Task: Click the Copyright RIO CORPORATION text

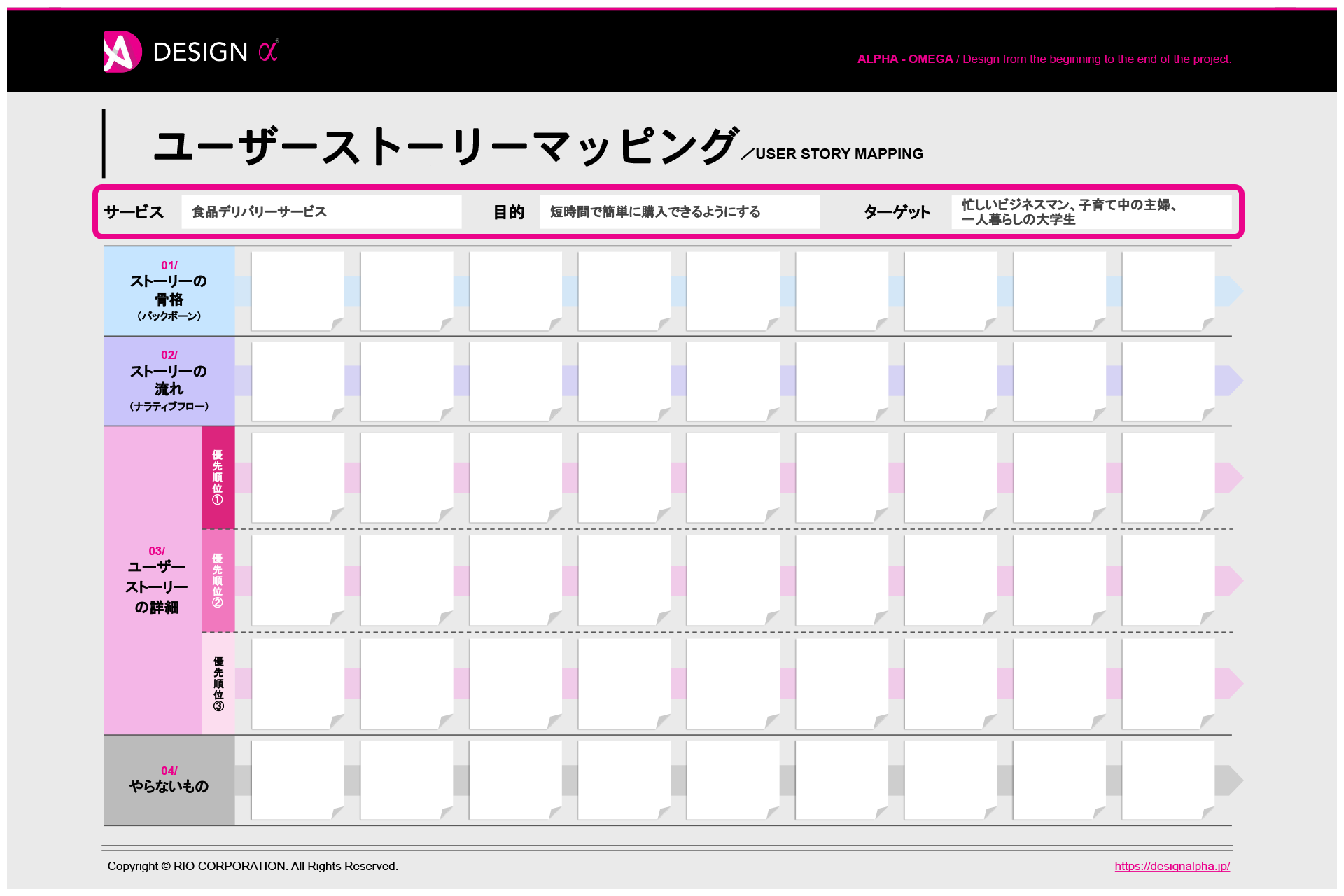Action: click(x=253, y=866)
